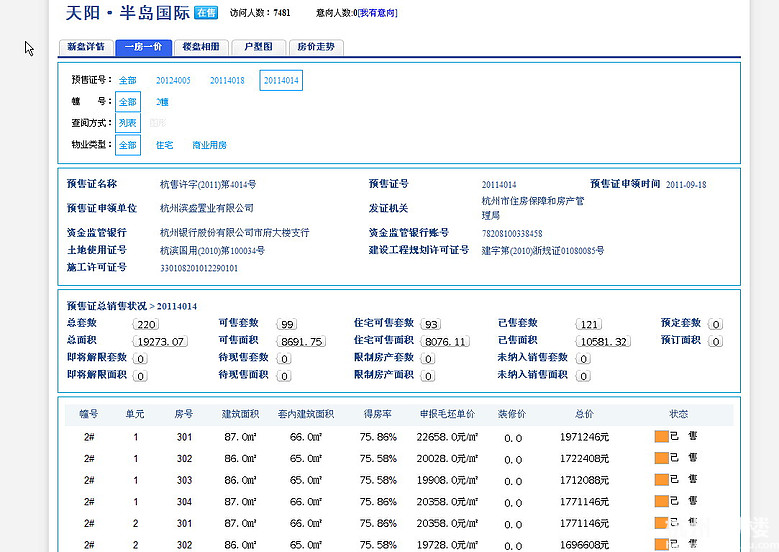Screen dimensions: 779x552
Task: Go to the 户型图 tab
Action: 258,47
